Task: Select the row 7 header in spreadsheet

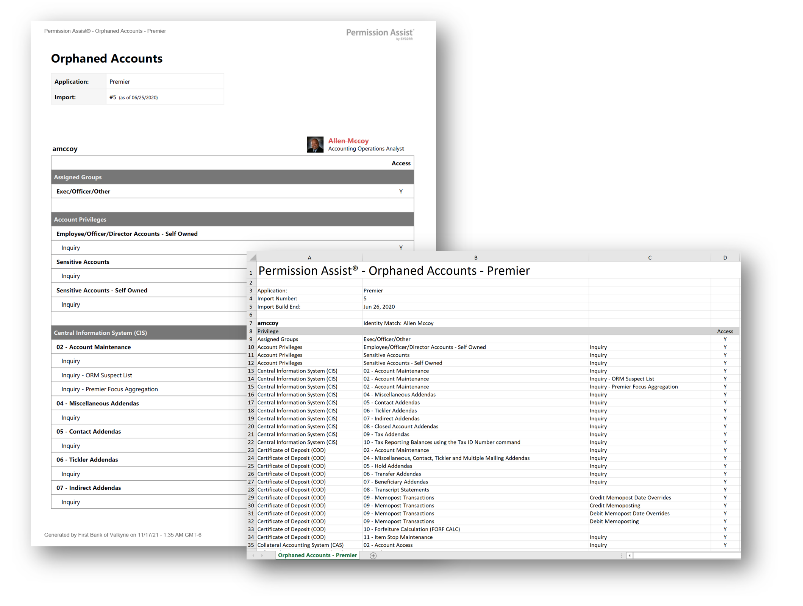Action: 252,323
